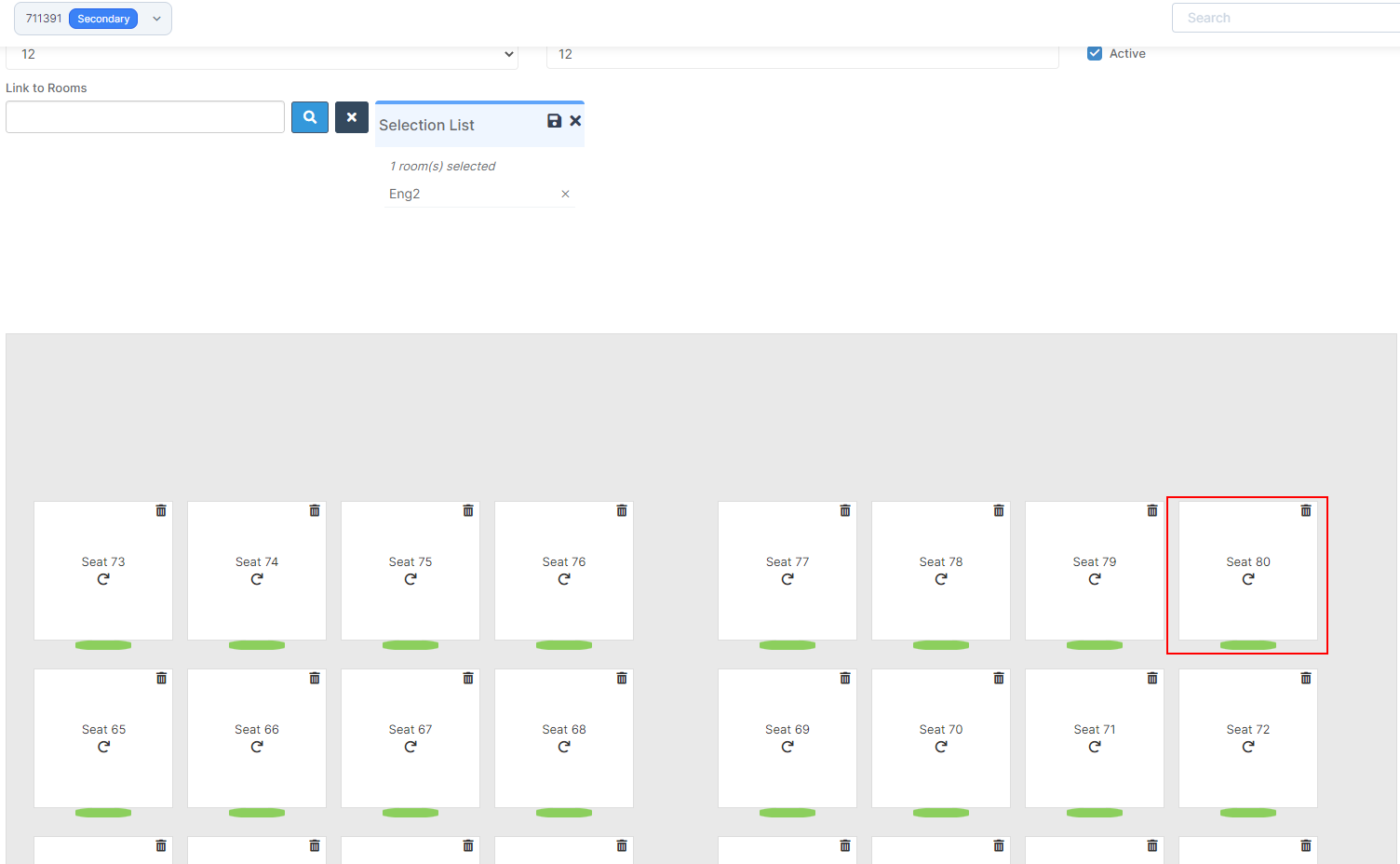Click the Secondary badge label
Image resolution: width=1400 pixels, height=864 pixels.
pyautogui.click(x=103, y=19)
